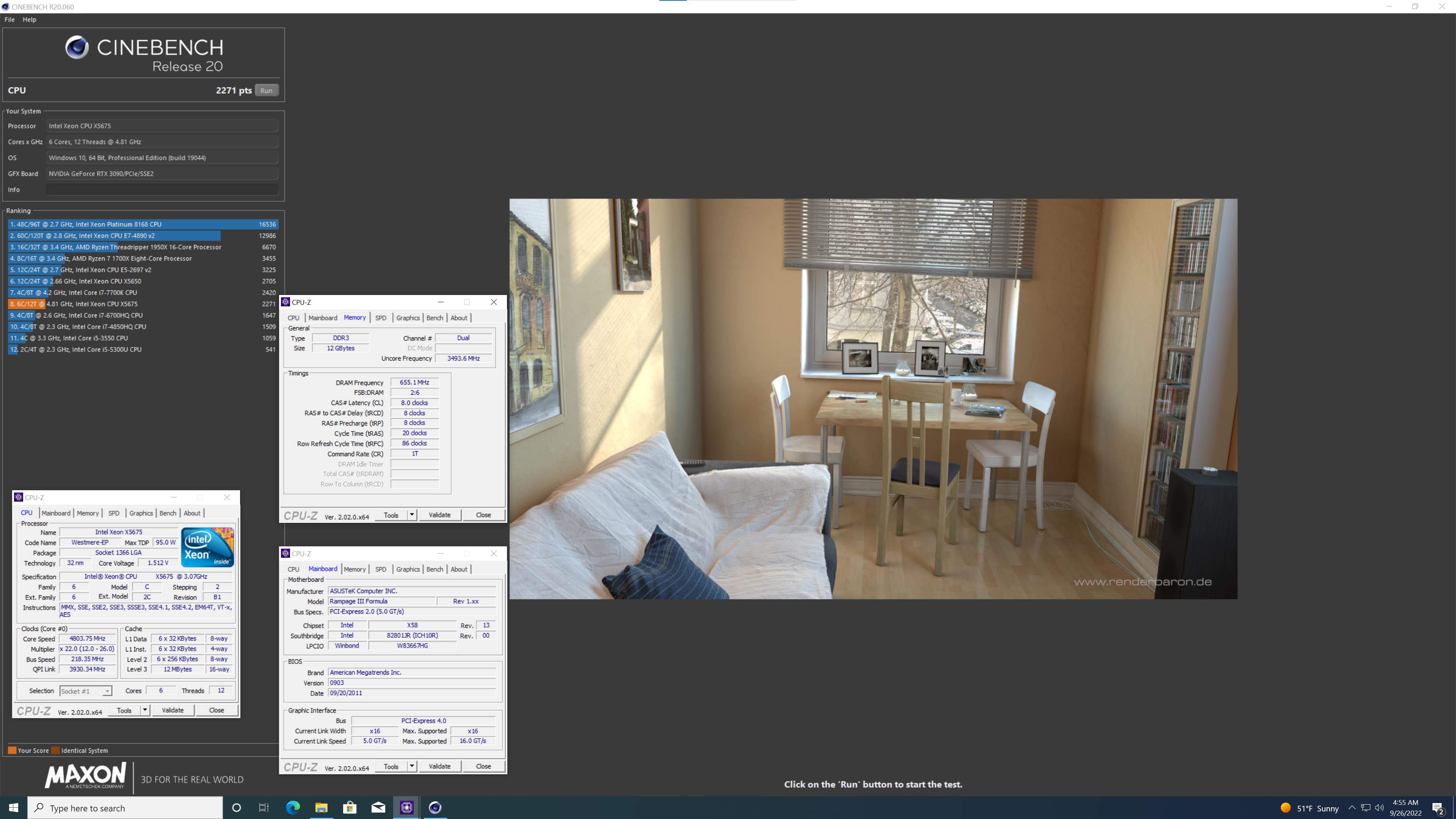
Task: Select ranking row Core i5-5300U
Action: tap(143, 349)
